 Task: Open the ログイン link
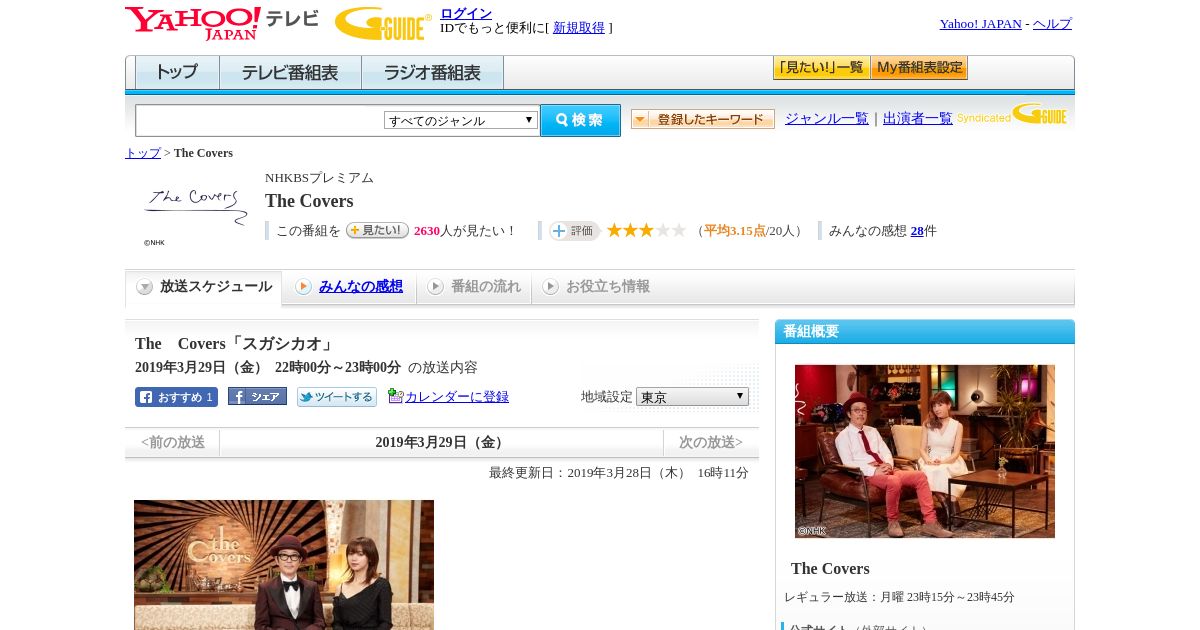tap(466, 13)
